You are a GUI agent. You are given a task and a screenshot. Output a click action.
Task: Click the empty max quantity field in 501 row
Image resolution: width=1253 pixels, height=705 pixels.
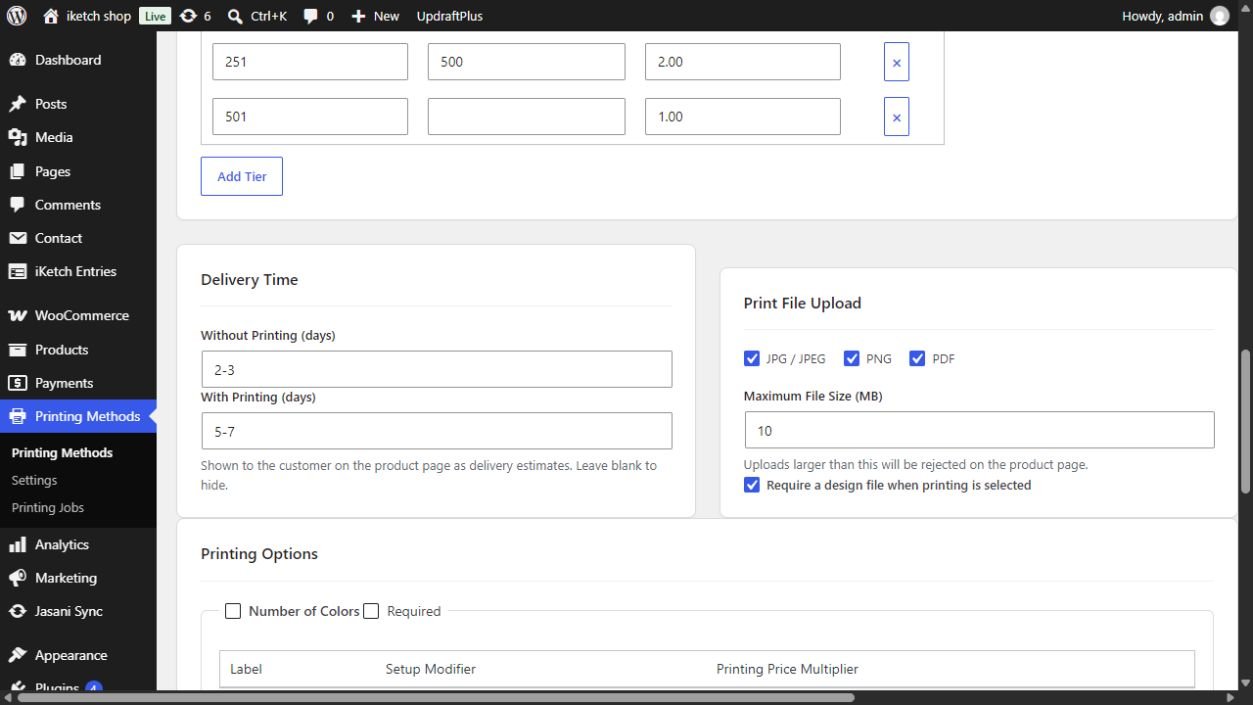pos(527,116)
